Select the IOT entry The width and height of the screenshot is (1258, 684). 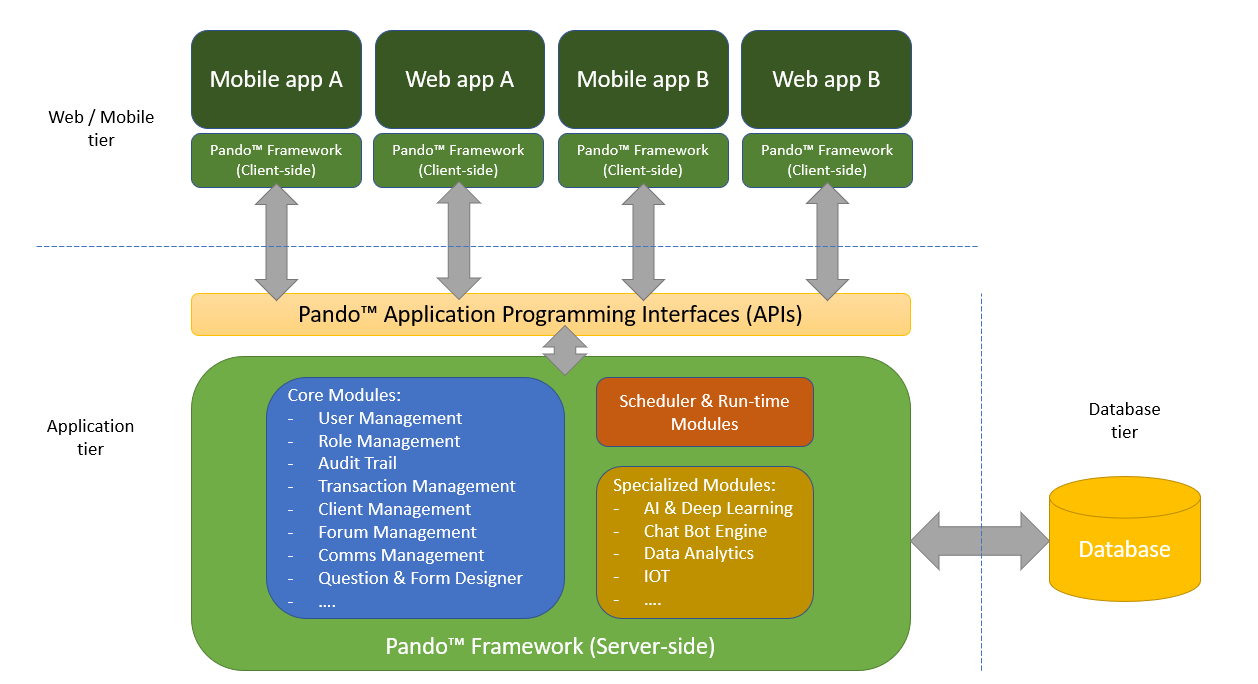click(x=656, y=576)
